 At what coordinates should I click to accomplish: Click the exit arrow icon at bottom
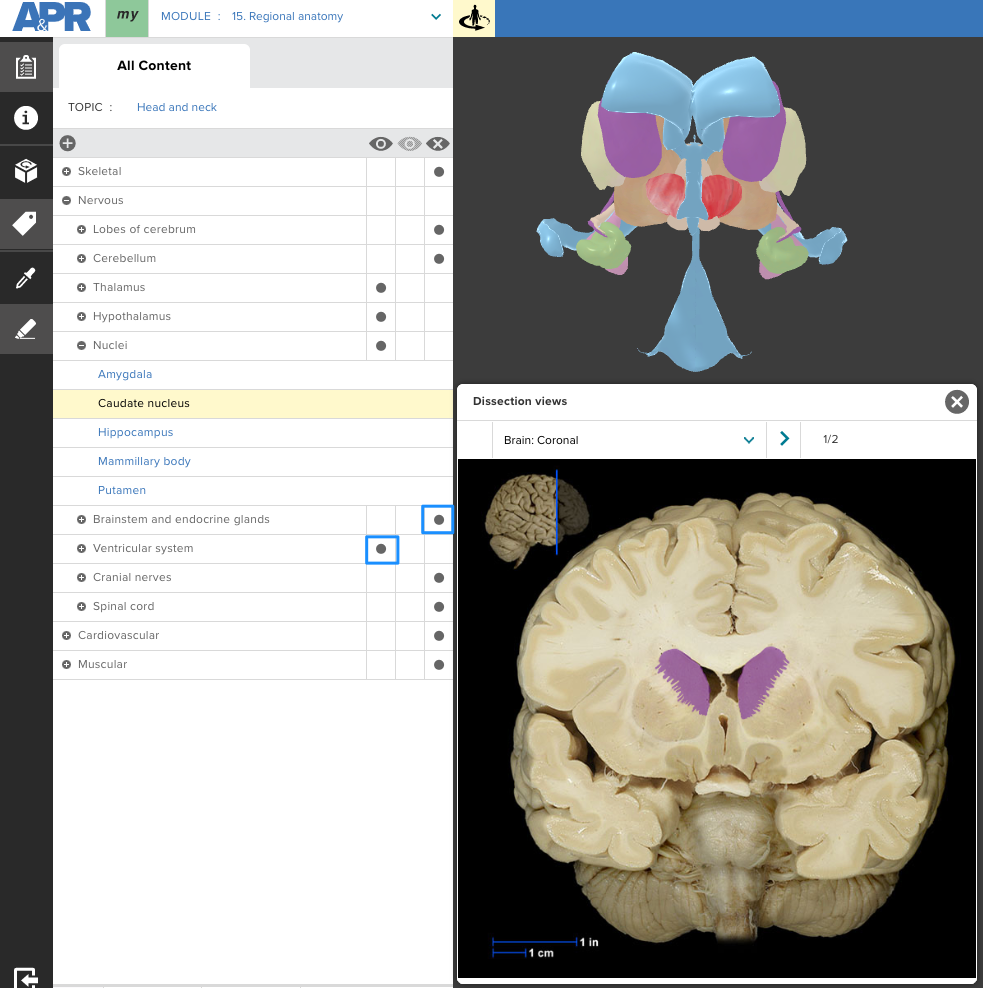26,977
